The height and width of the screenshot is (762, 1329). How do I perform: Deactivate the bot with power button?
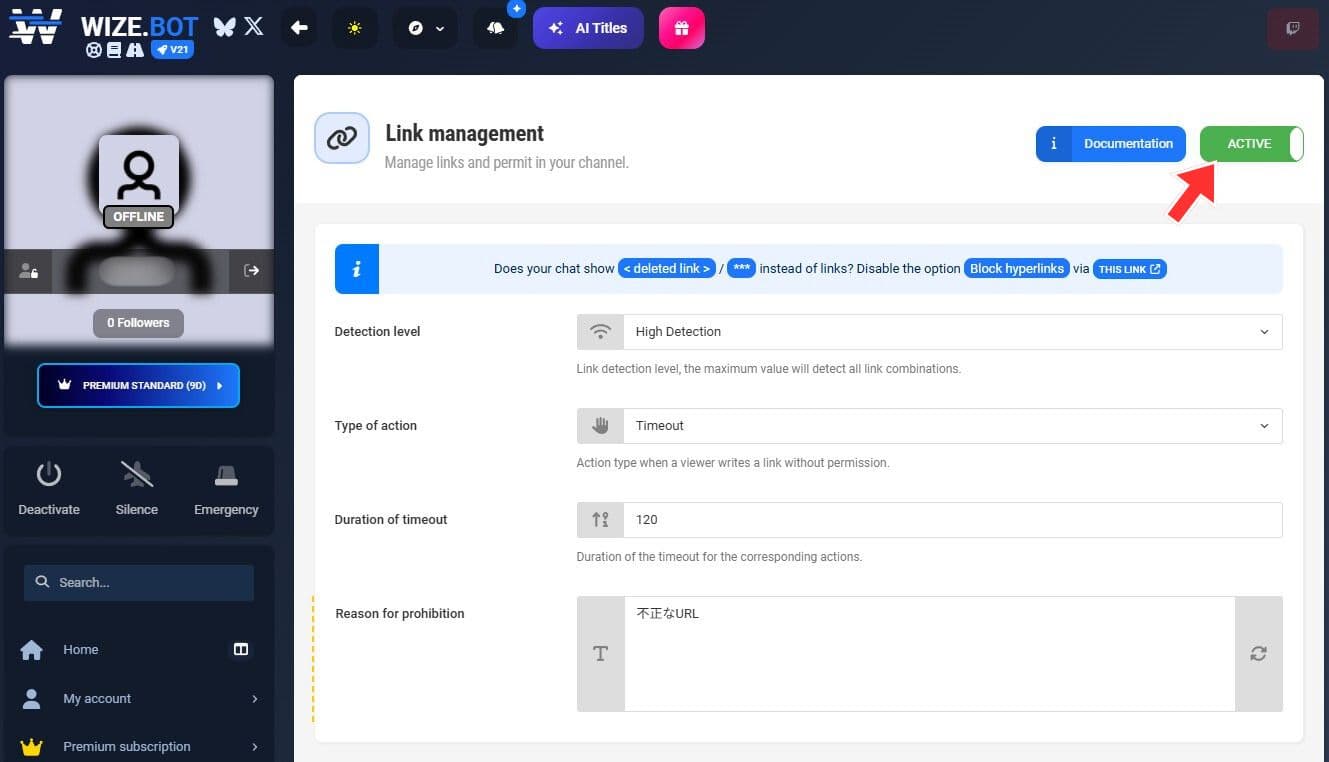(49, 488)
